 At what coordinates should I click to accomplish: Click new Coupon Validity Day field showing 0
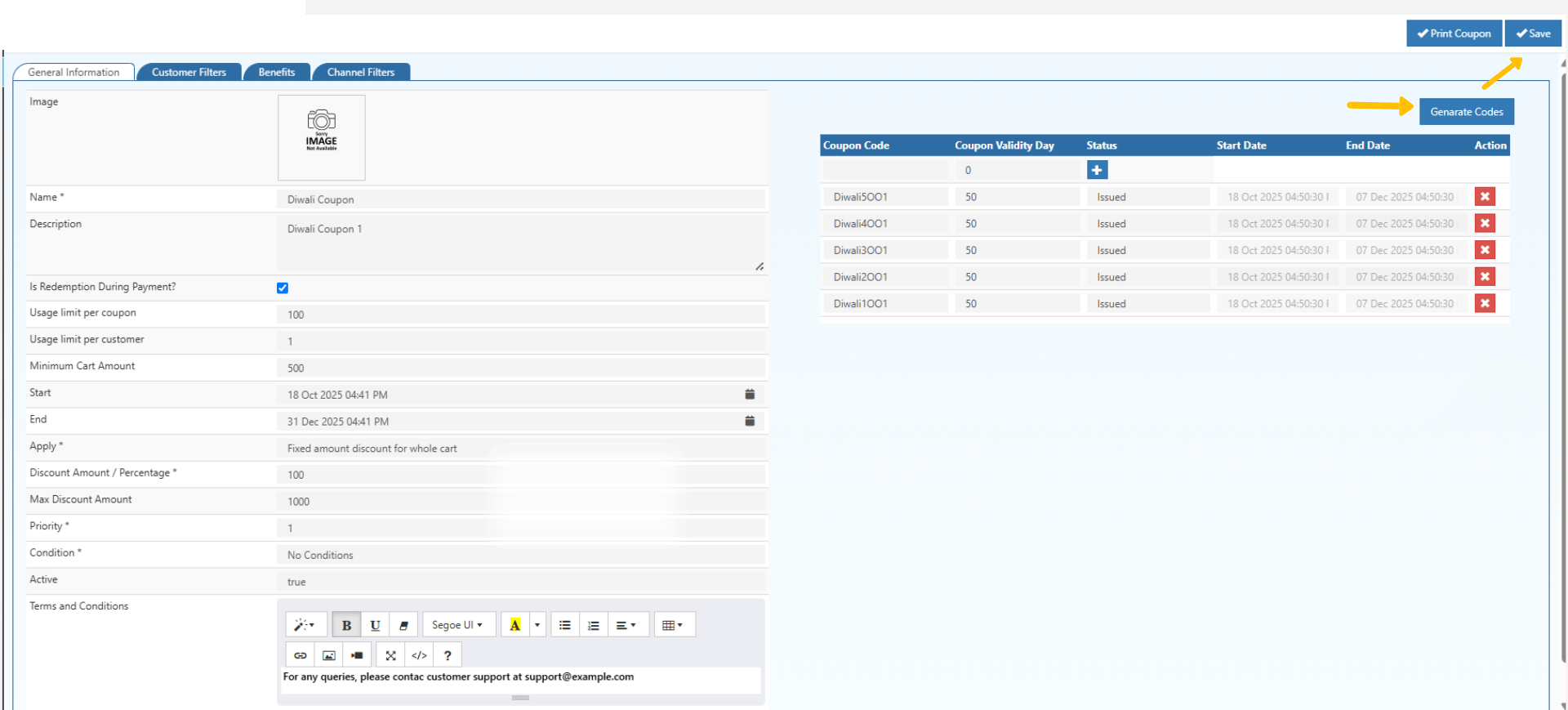coord(1017,170)
